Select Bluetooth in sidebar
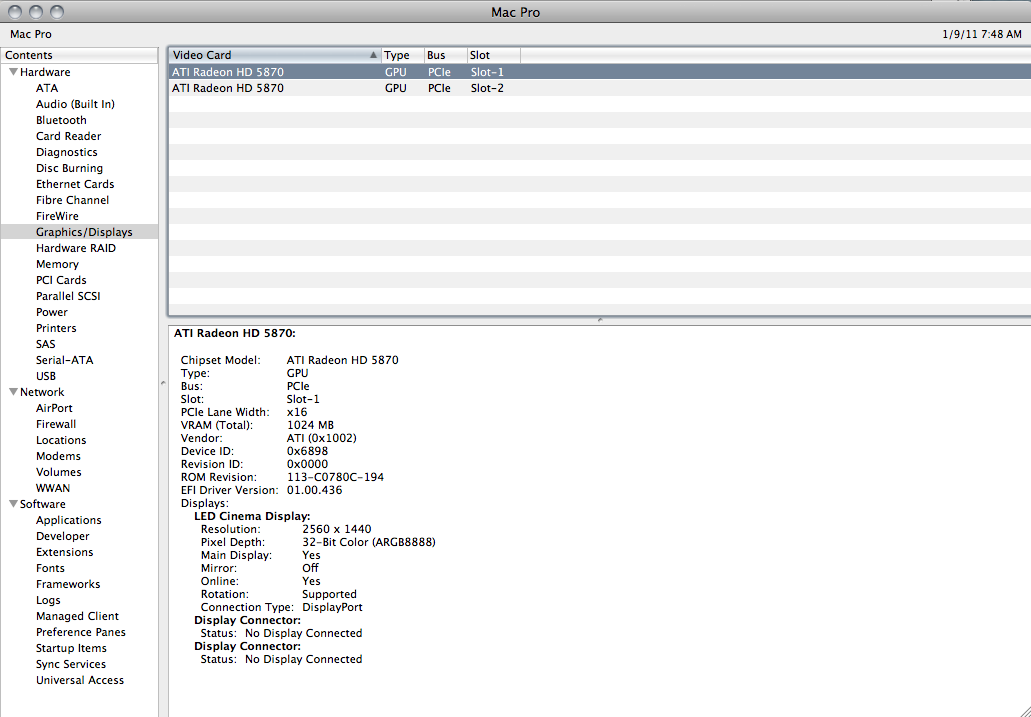Viewport: 1031px width, 717px height. (x=61, y=120)
